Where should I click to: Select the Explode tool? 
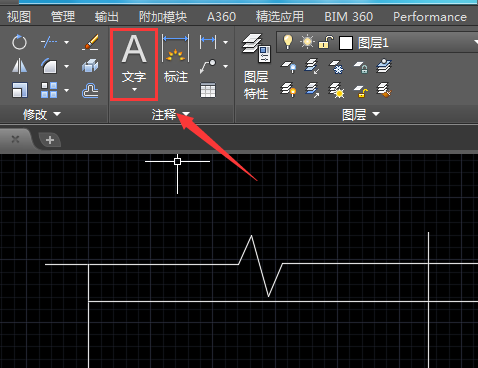pos(90,66)
